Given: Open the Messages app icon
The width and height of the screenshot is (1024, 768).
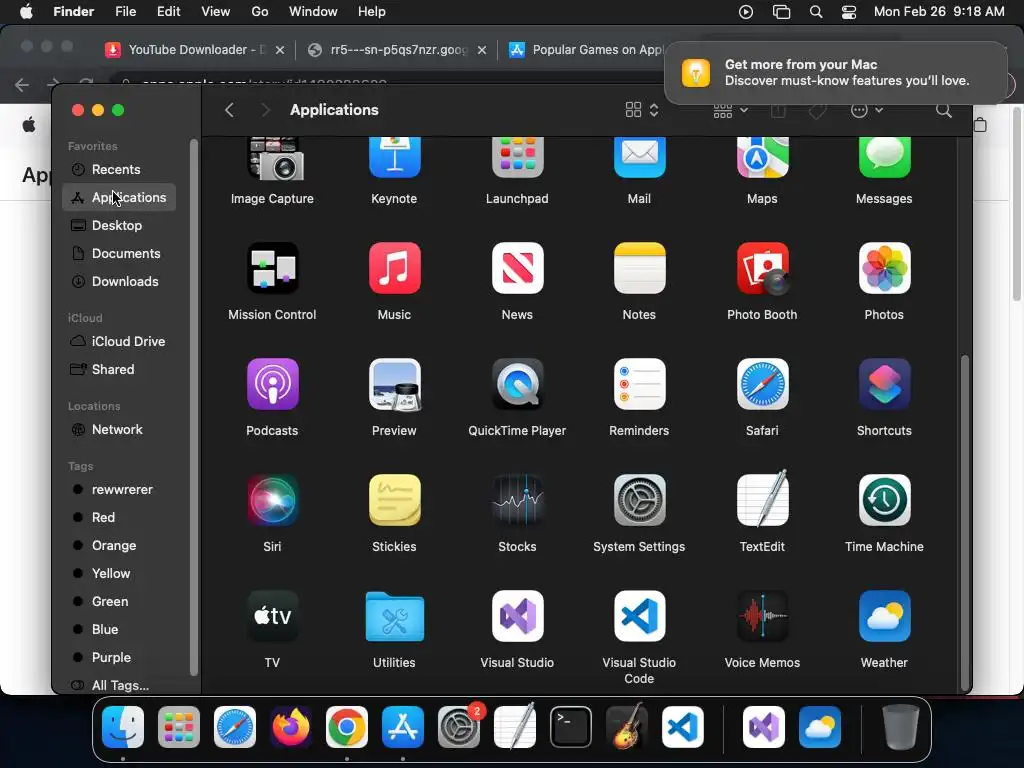Looking at the screenshot, I should [x=884, y=158].
